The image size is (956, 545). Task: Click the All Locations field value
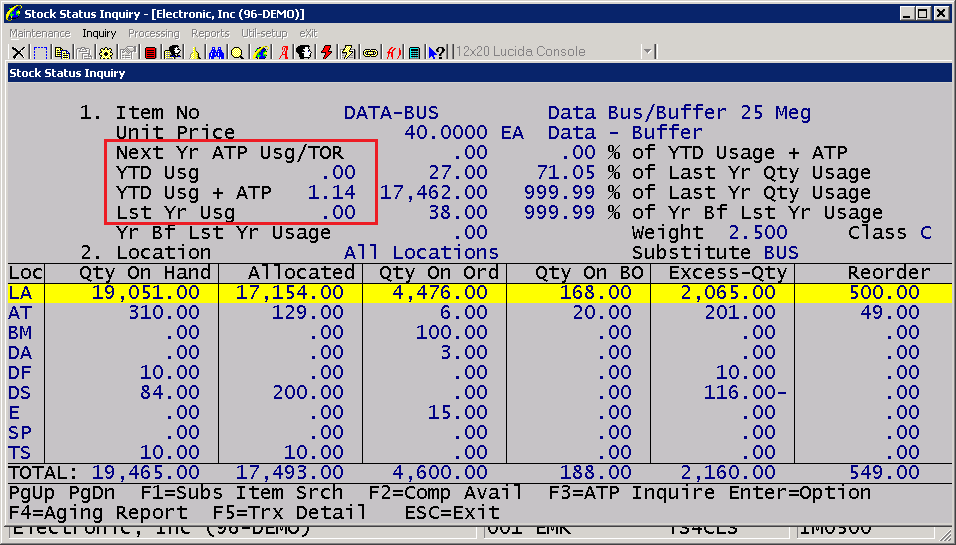click(421, 252)
